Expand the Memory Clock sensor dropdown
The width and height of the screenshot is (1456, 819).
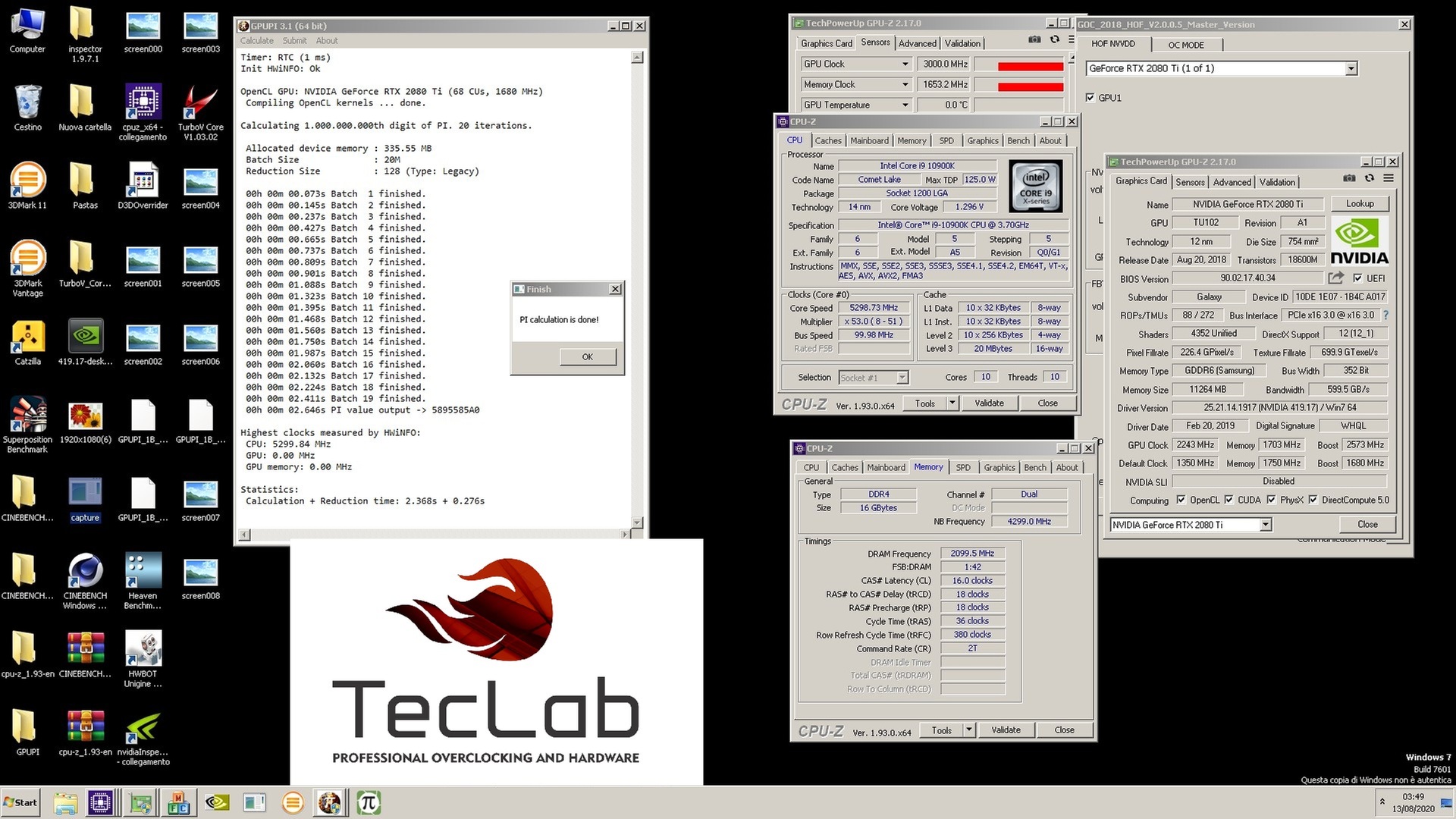[x=905, y=85]
